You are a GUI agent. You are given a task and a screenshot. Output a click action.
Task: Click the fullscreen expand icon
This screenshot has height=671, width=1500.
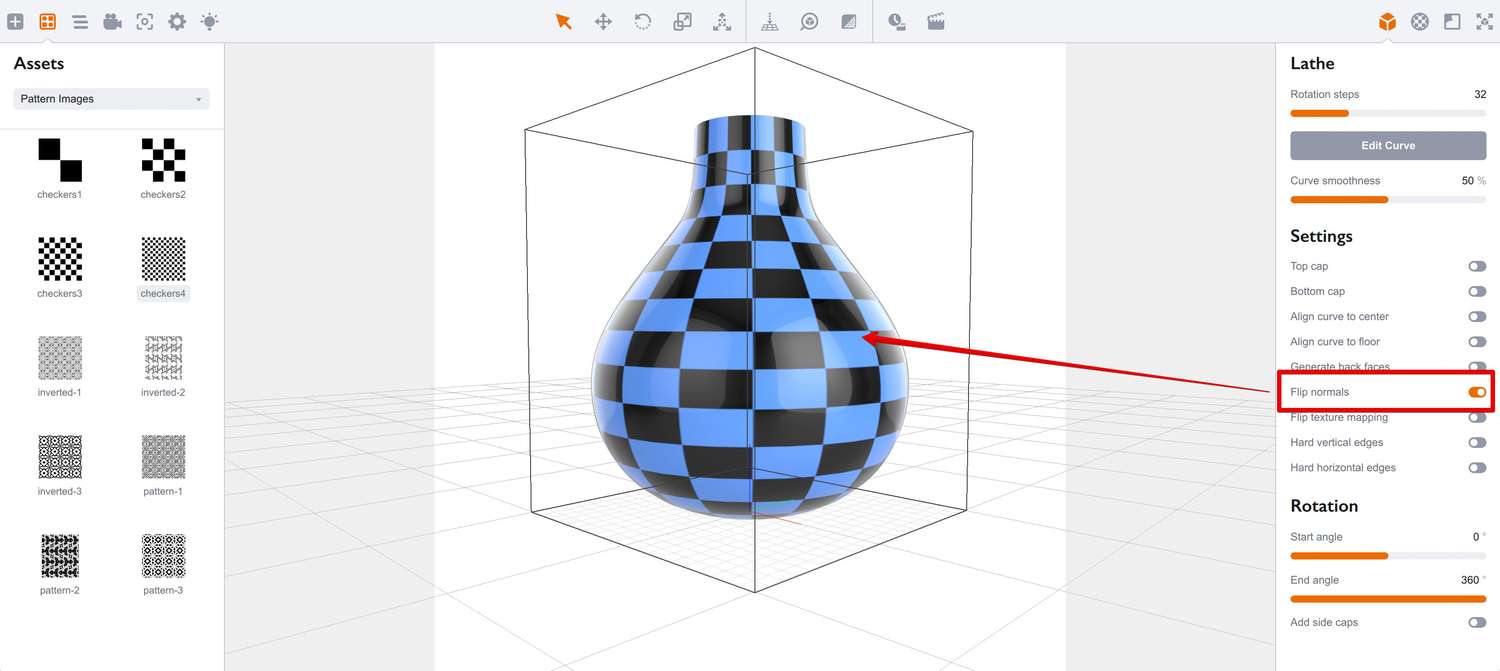pos(1484,21)
